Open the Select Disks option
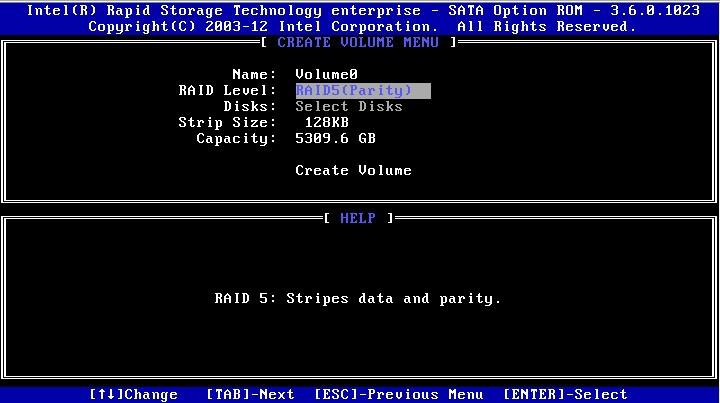The height and width of the screenshot is (403, 720). point(349,106)
